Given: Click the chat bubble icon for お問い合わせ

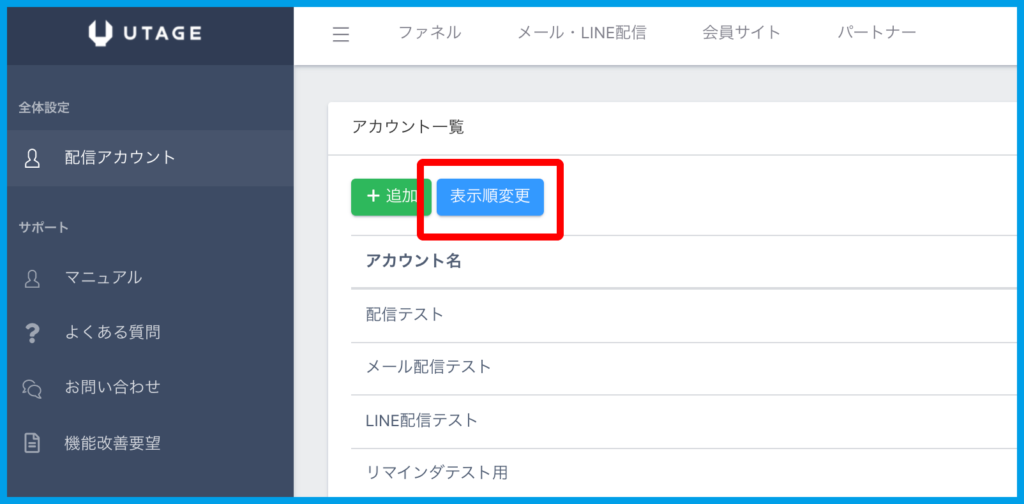Looking at the screenshot, I should 32,387.
